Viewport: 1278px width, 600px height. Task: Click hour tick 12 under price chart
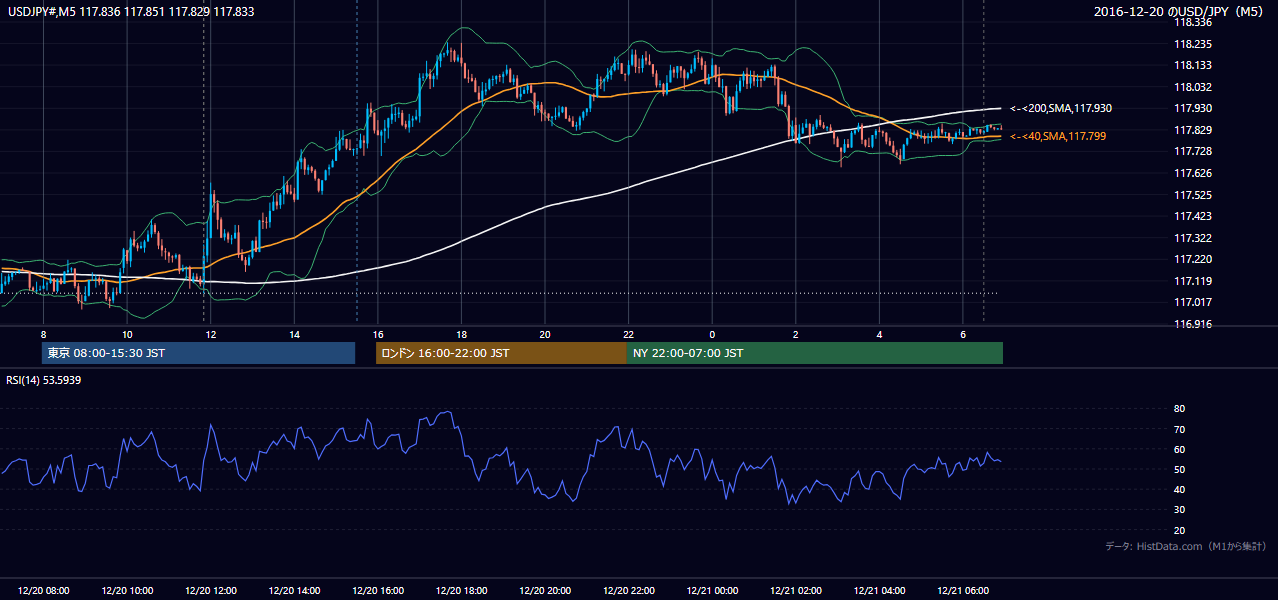(x=210, y=333)
